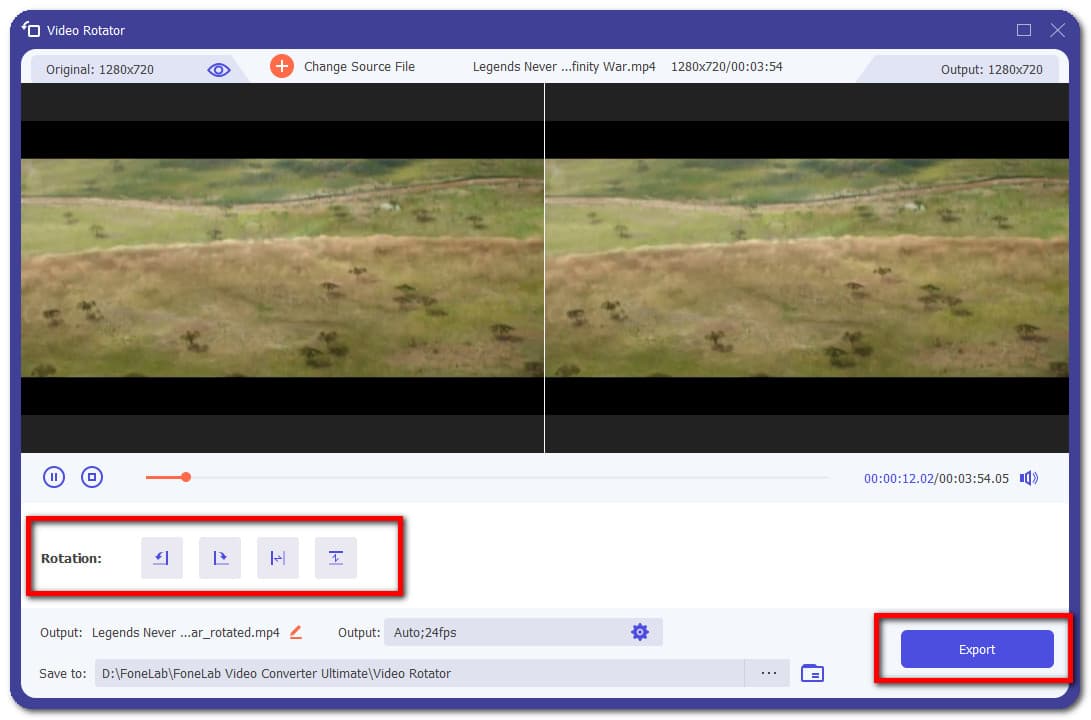Click the 'Original: 1280x720' label

pos(99,70)
